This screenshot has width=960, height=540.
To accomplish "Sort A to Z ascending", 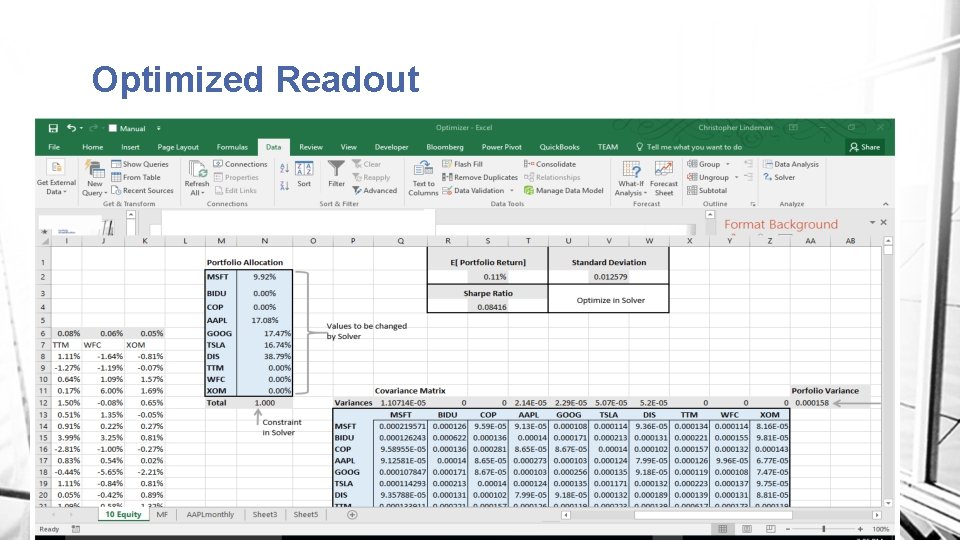I will point(284,168).
